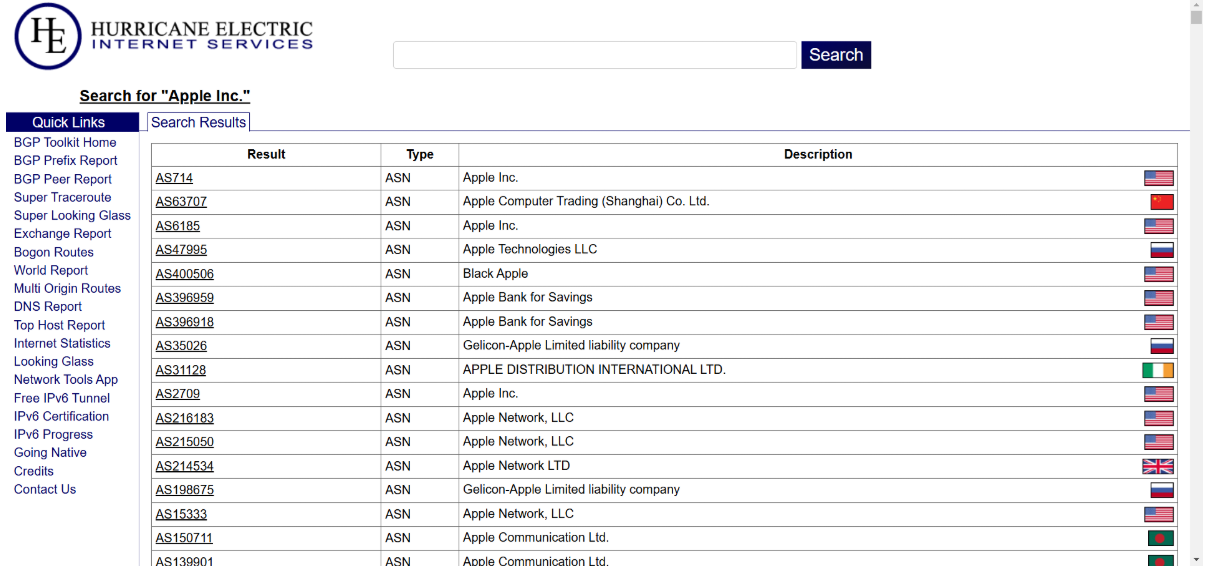Click US flag in AS215050 row
The height and width of the screenshot is (578, 1207).
(1159, 442)
